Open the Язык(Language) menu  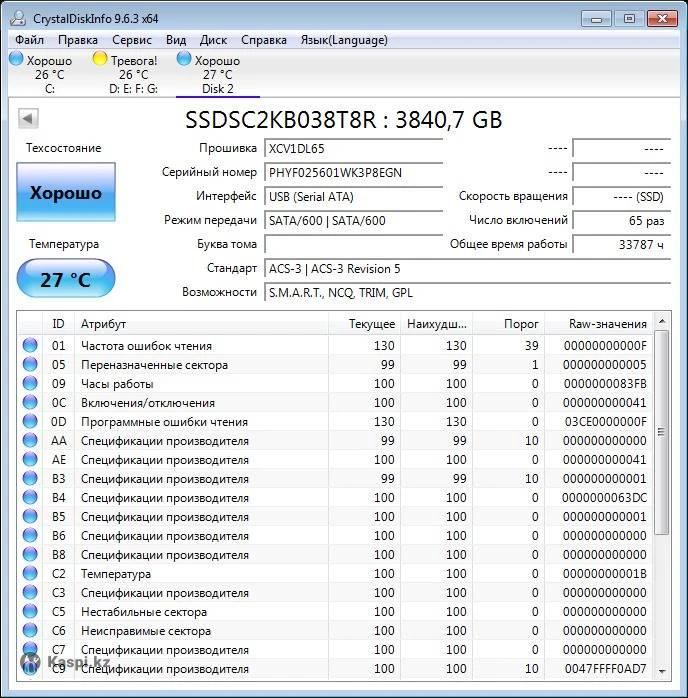point(343,40)
